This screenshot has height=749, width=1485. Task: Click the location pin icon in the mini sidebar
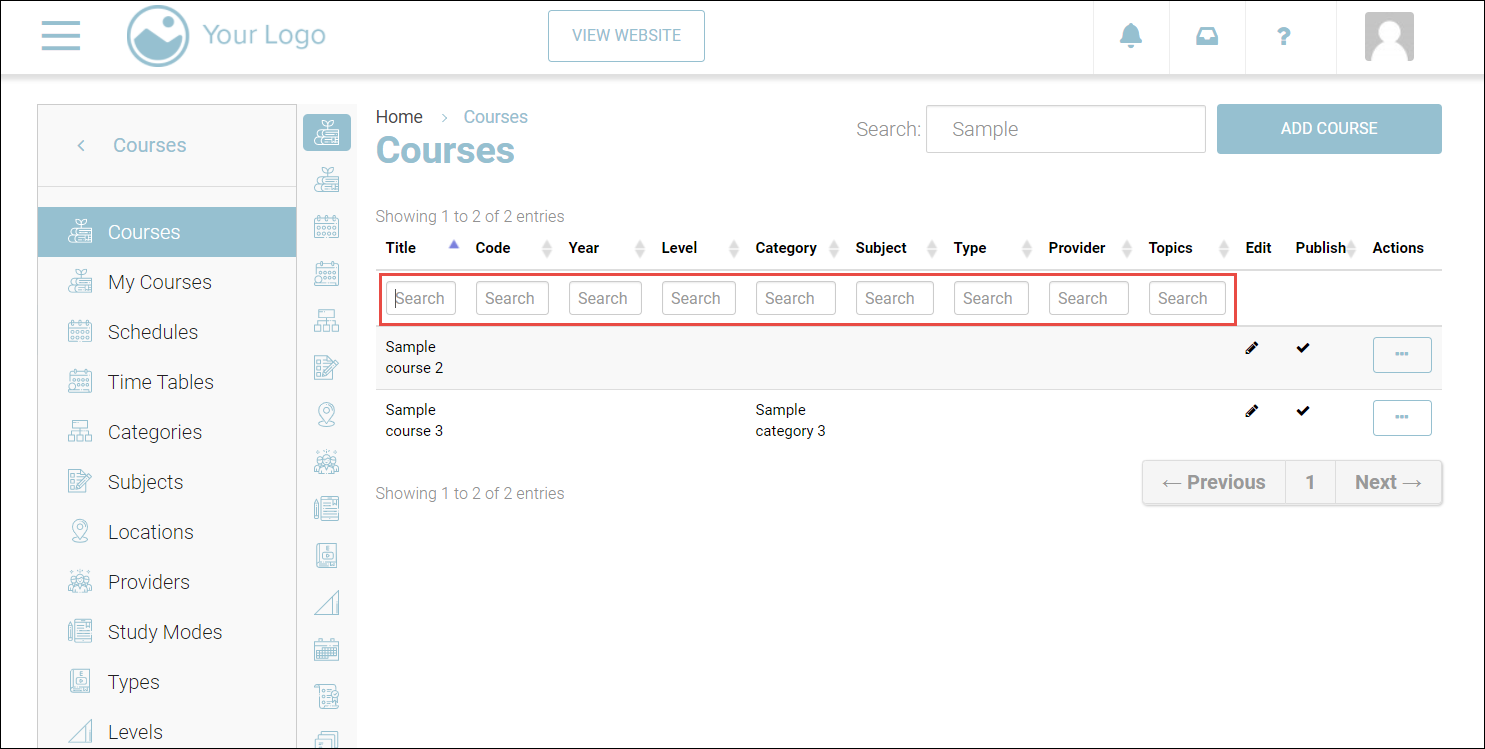point(326,414)
